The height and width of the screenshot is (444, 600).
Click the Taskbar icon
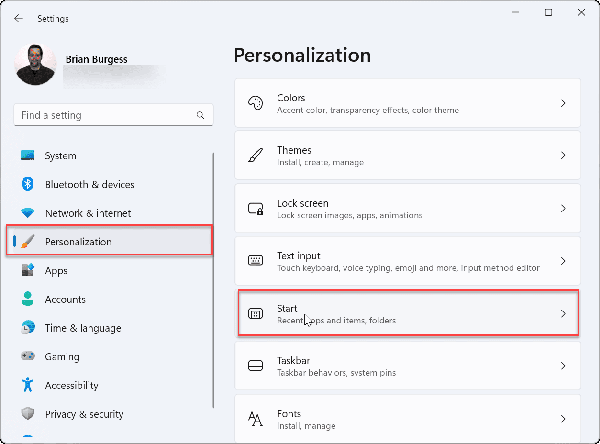click(256, 366)
